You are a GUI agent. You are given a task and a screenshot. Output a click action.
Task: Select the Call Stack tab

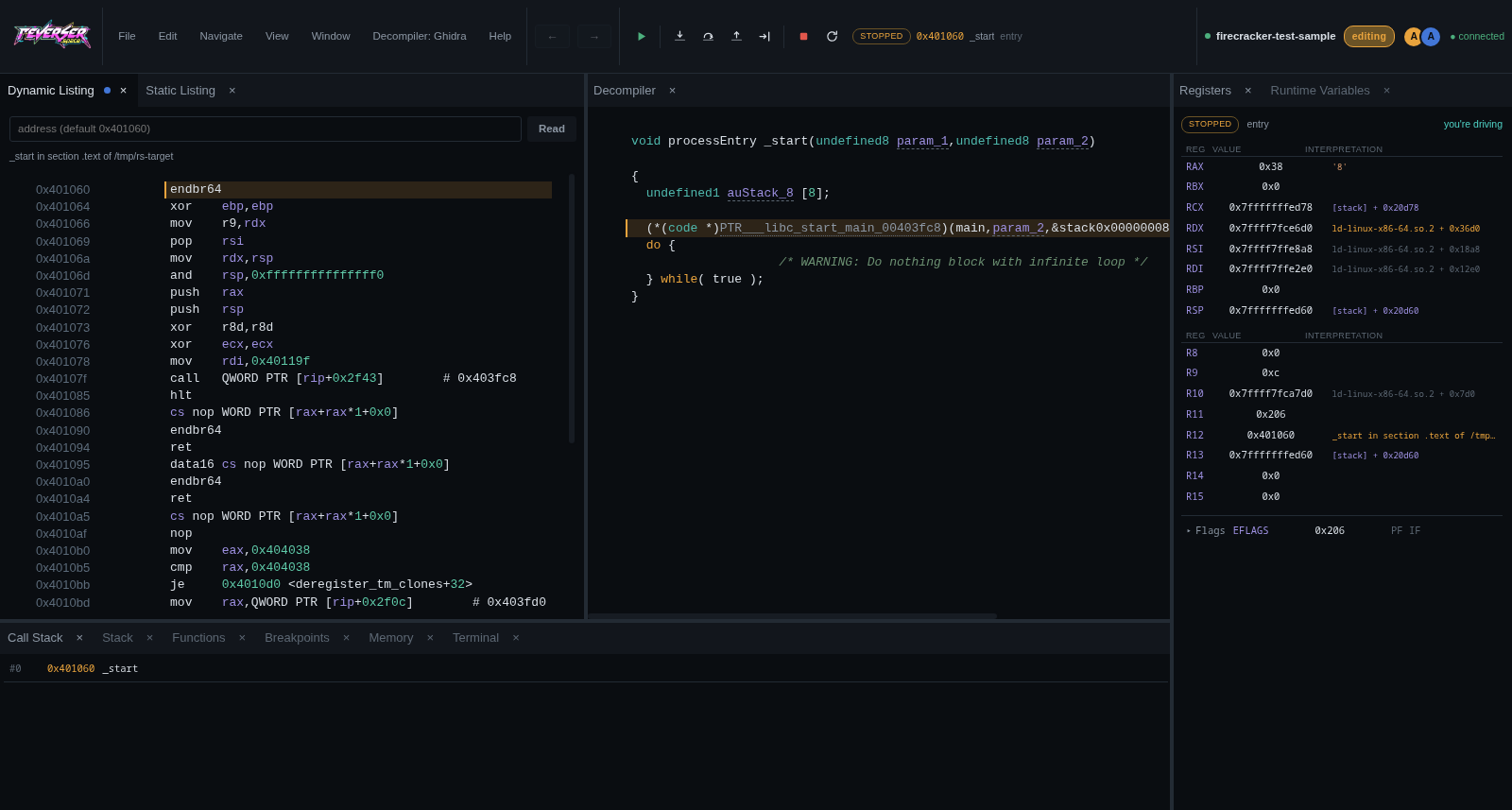(x=35, y=638)
